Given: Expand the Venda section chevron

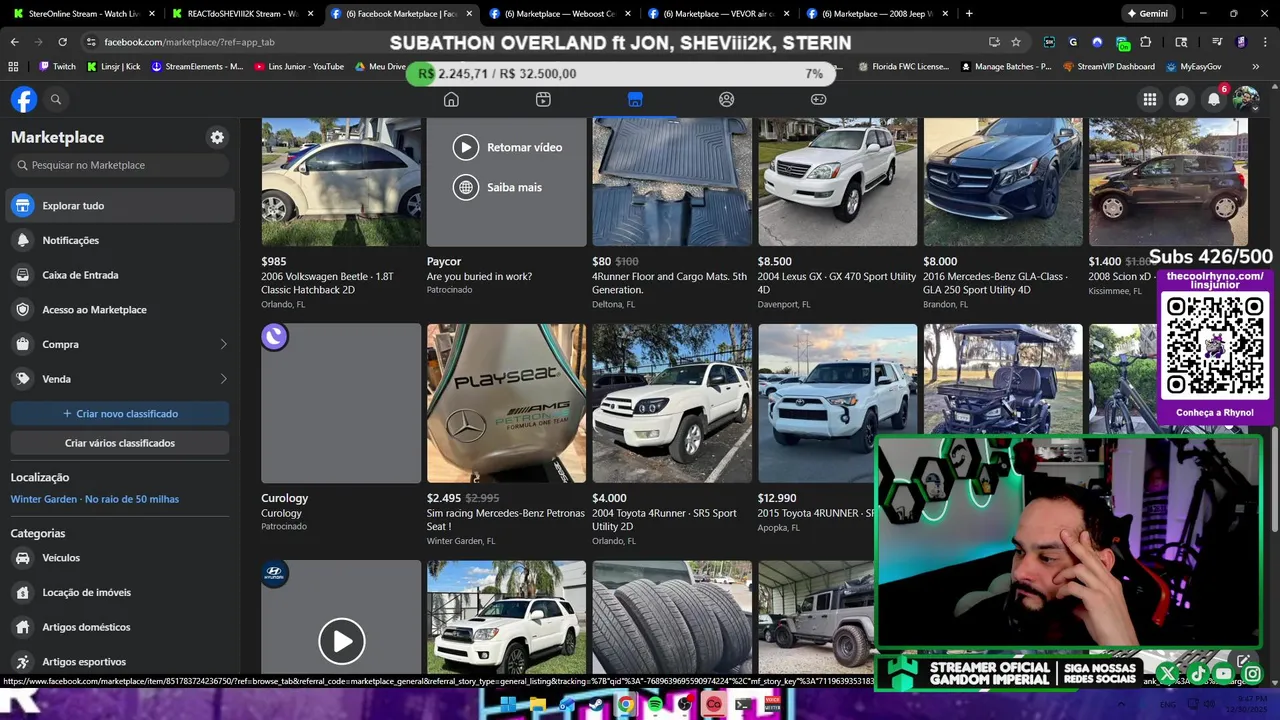Looking at the screenshot, I should [x=223, y=379].
